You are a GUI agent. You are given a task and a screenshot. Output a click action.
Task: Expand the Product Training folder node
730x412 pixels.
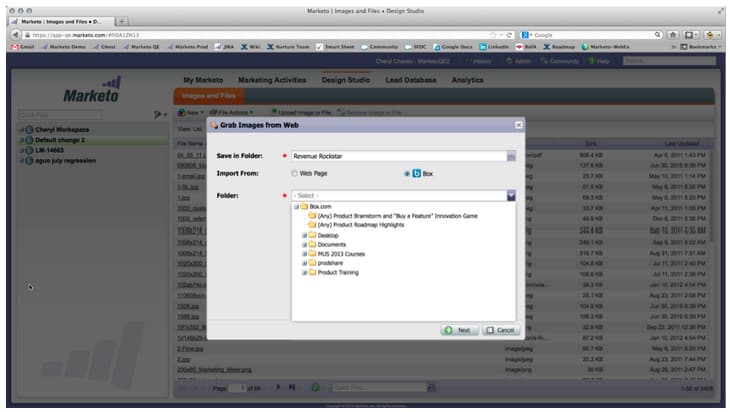304,272
